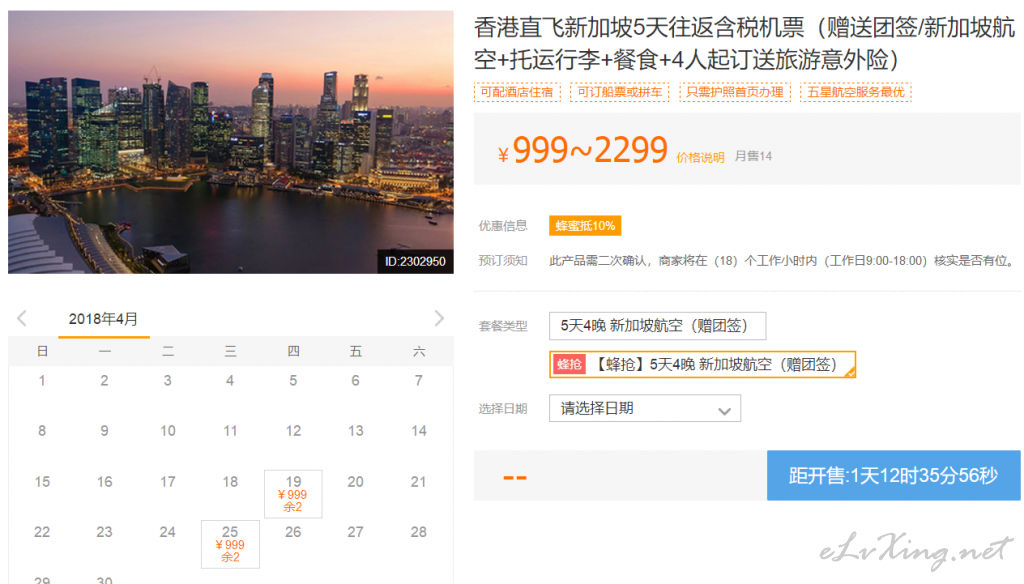This screenshot has height=584, width=1024.
Task: Select April 19 priced at ¥999
Action: pos(293,494)
